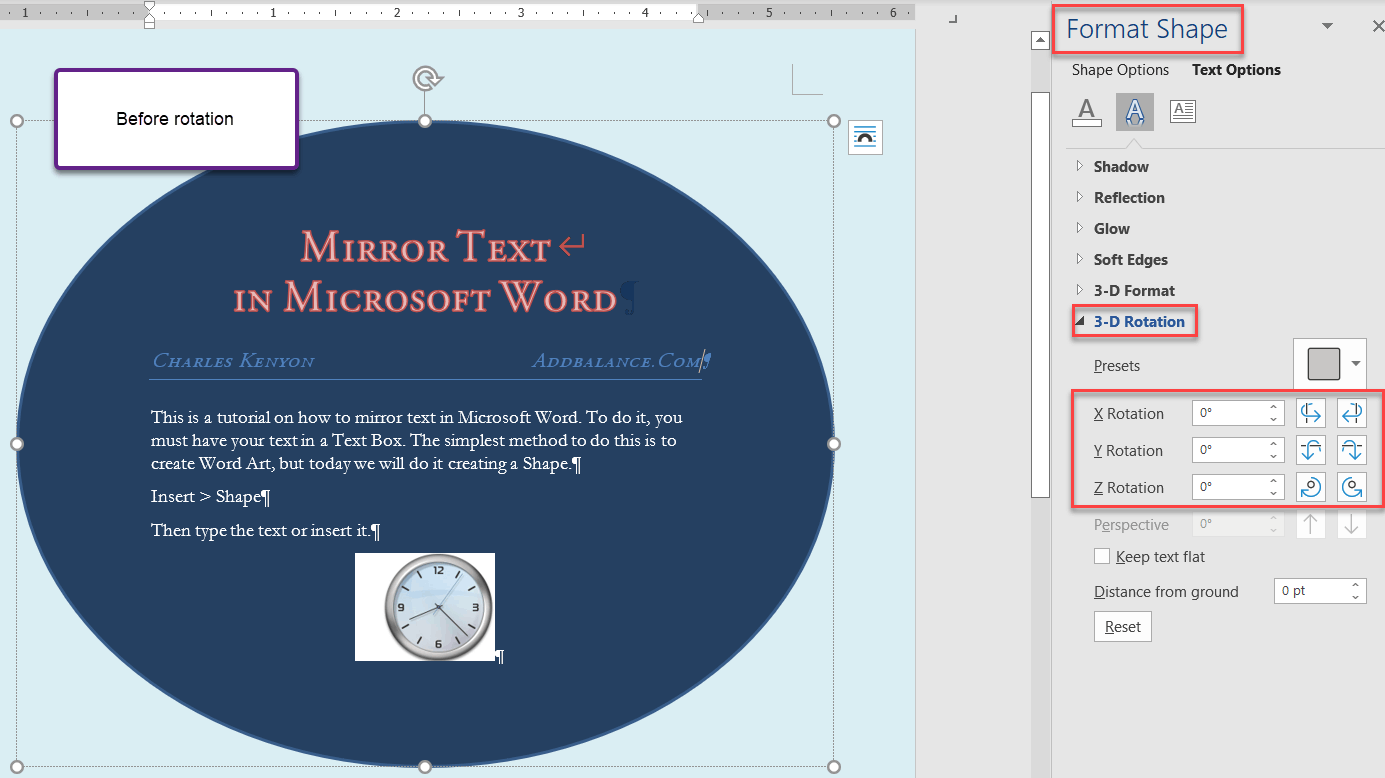Click the right-middle sizing handle of shape
1385x778 pixels.
coord(834,443)
